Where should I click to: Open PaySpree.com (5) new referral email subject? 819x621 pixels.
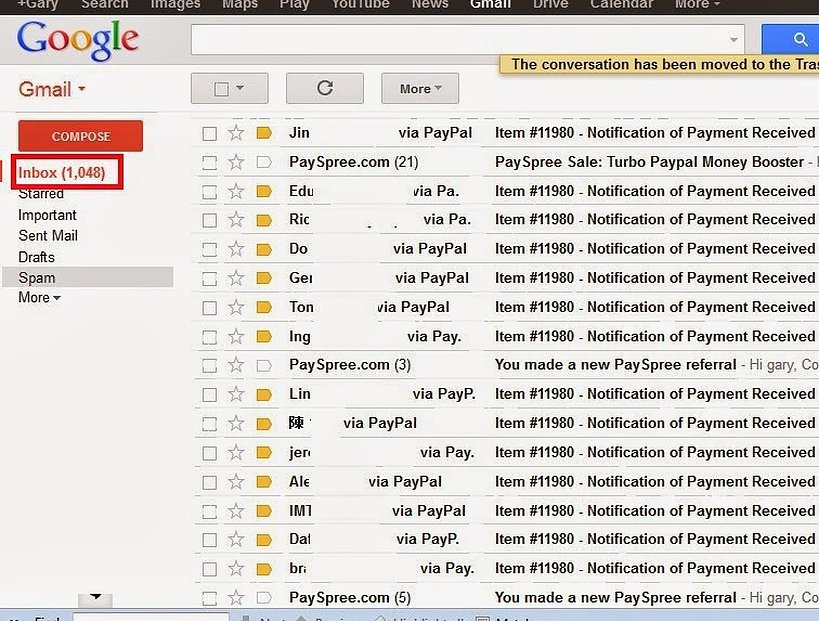[x=616, y=598]
